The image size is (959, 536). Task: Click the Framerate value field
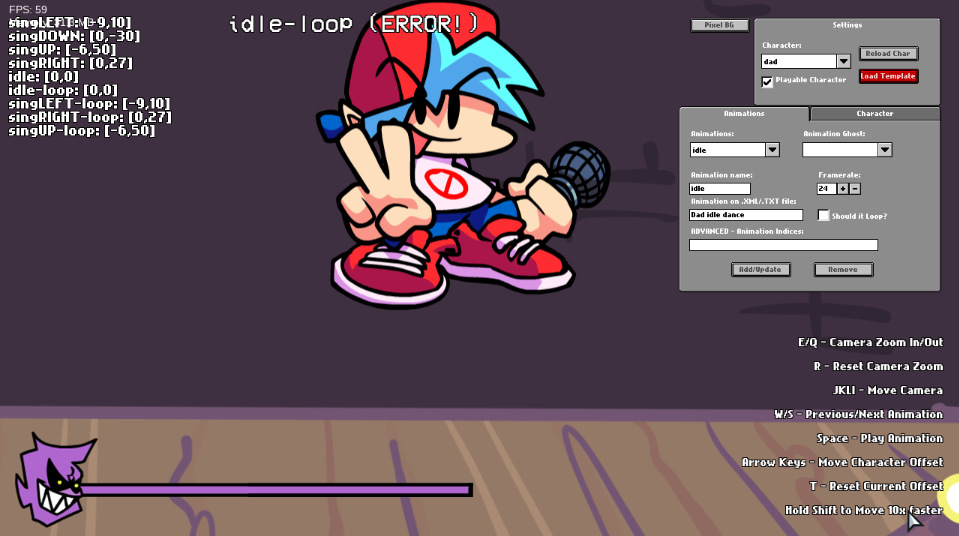[826, 188]
